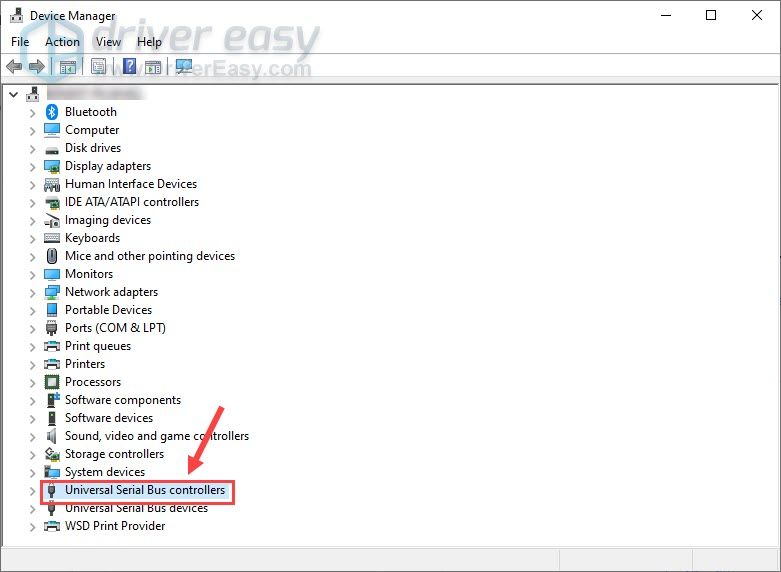
Task: Click the Forward arrow toolbar icon
Action: 36,67
